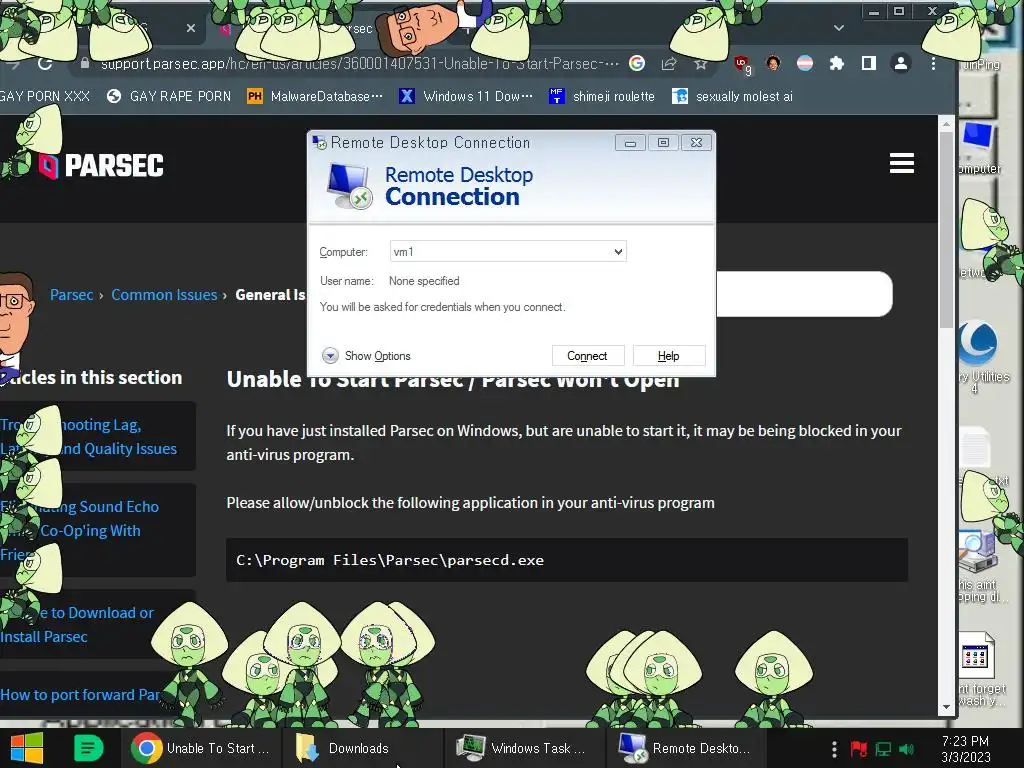Click the page scrollbar up arrow
Screen dimensions: 1024x768
[946, 123]
